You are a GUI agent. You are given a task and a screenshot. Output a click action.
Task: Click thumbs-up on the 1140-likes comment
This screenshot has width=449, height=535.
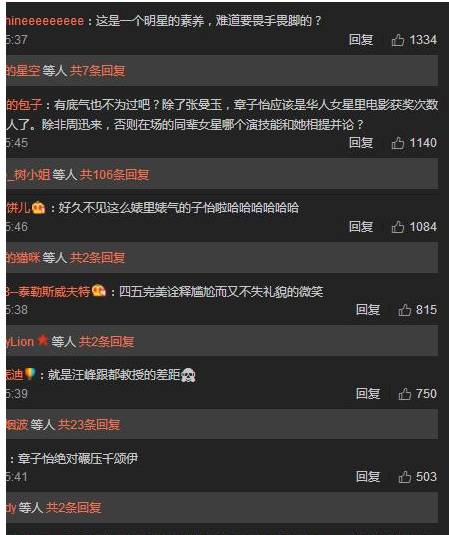(398, 143)
